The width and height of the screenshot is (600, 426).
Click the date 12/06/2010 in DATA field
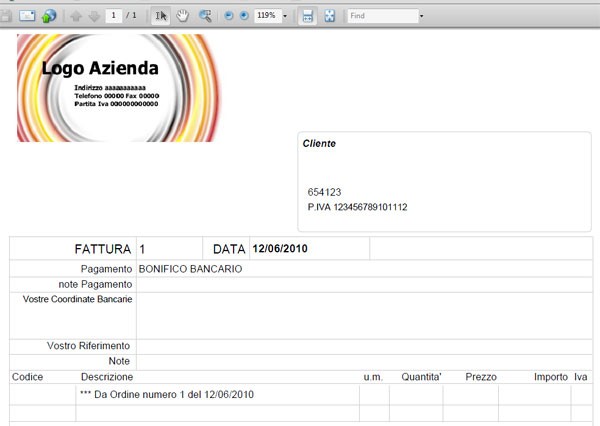(282, 249)
